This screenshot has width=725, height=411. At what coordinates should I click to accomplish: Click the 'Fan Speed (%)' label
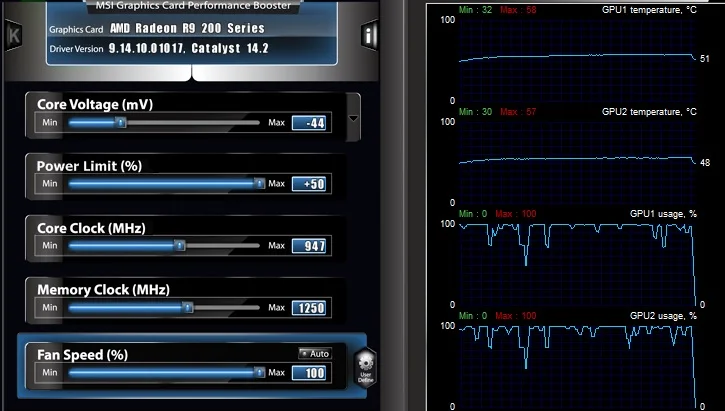click(82, 355)
